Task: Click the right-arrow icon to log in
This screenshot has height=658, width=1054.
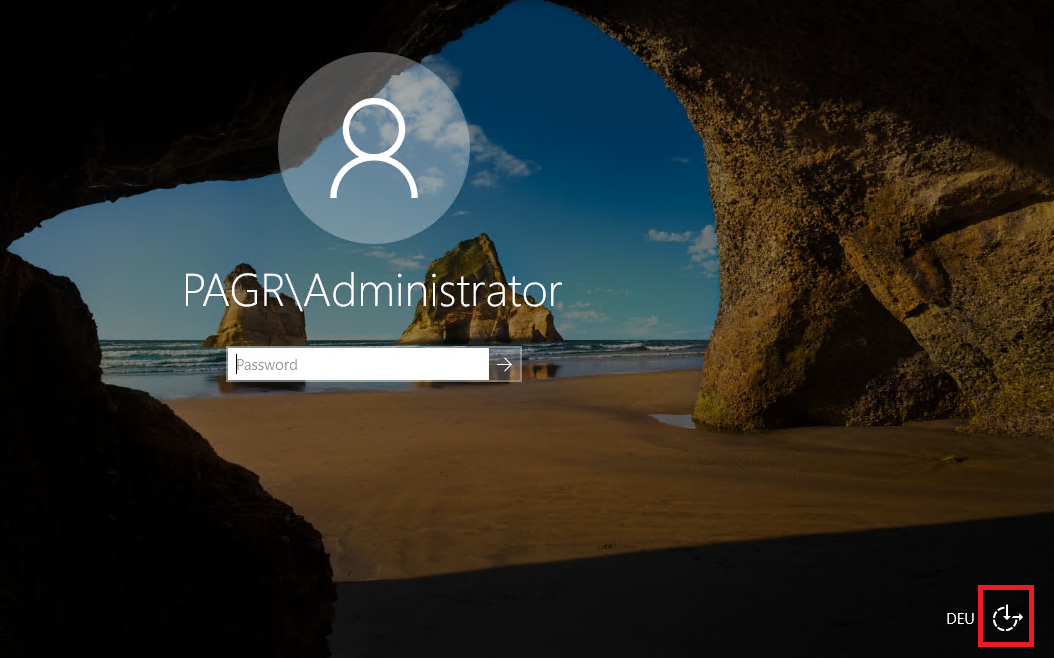Action: coord(505,365)
